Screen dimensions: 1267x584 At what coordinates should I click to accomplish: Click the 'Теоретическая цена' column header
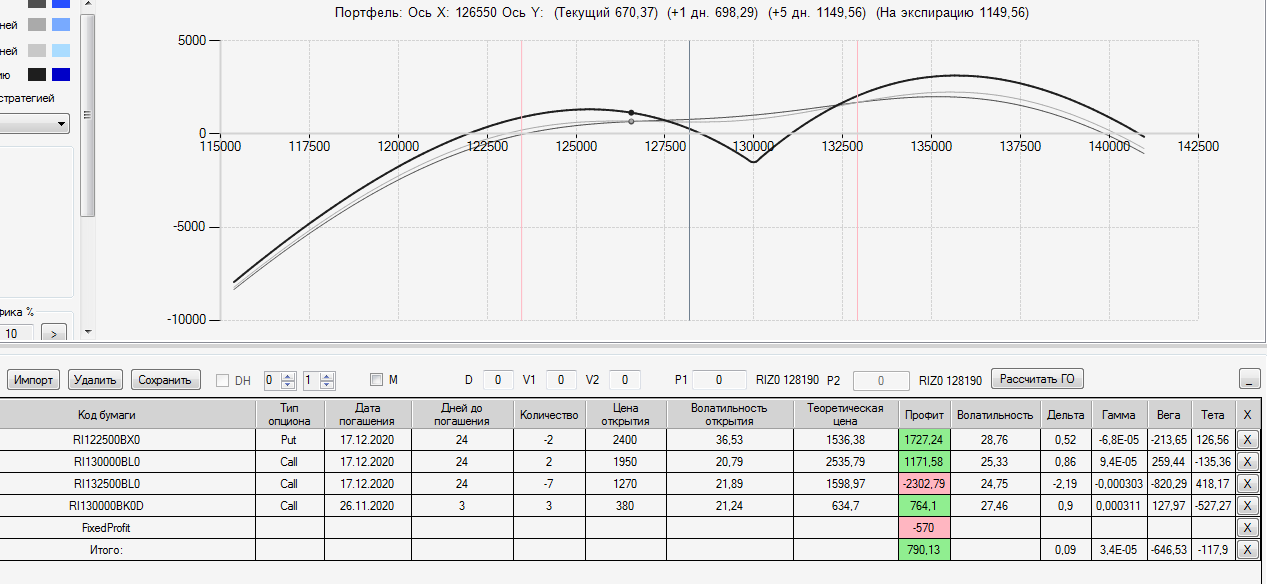(845, 414)
